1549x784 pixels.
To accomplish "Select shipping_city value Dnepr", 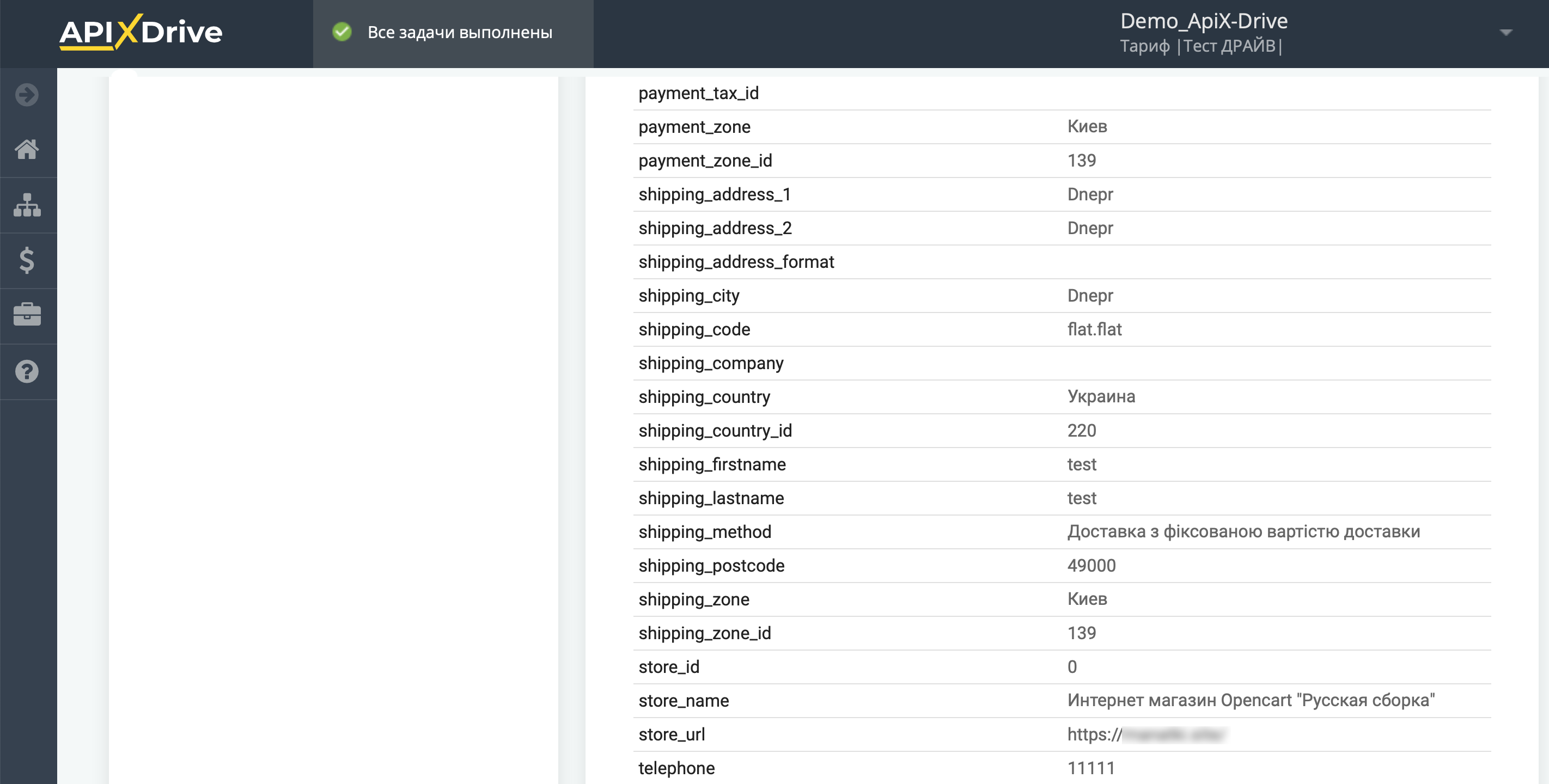I will [1090, 296].
